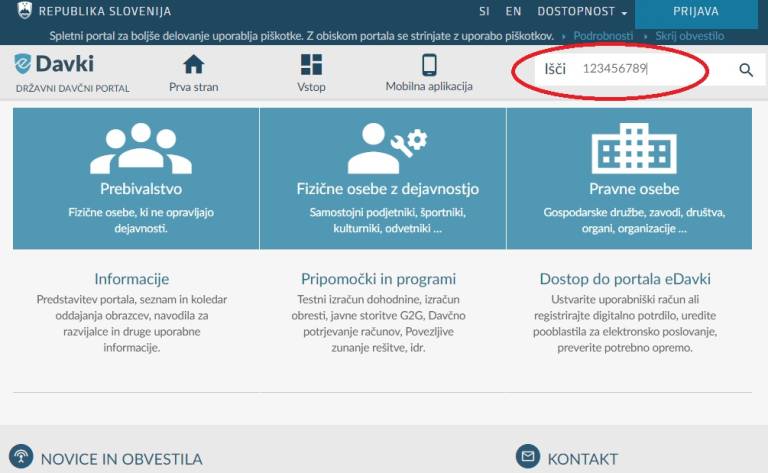This screenshot has width=768, height=473.
Task: Select the Fizične osebe z dejavnostjo icon
Action: (387, 148)
